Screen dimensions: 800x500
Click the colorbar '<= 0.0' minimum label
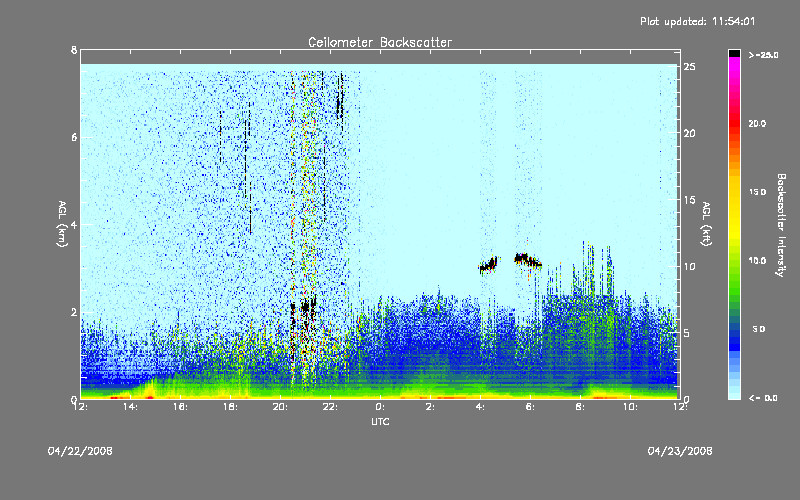point(763,398)
